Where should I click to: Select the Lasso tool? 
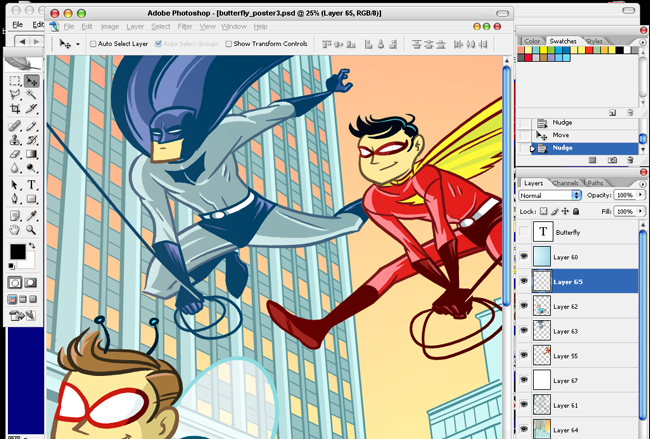tap(15, 95)
